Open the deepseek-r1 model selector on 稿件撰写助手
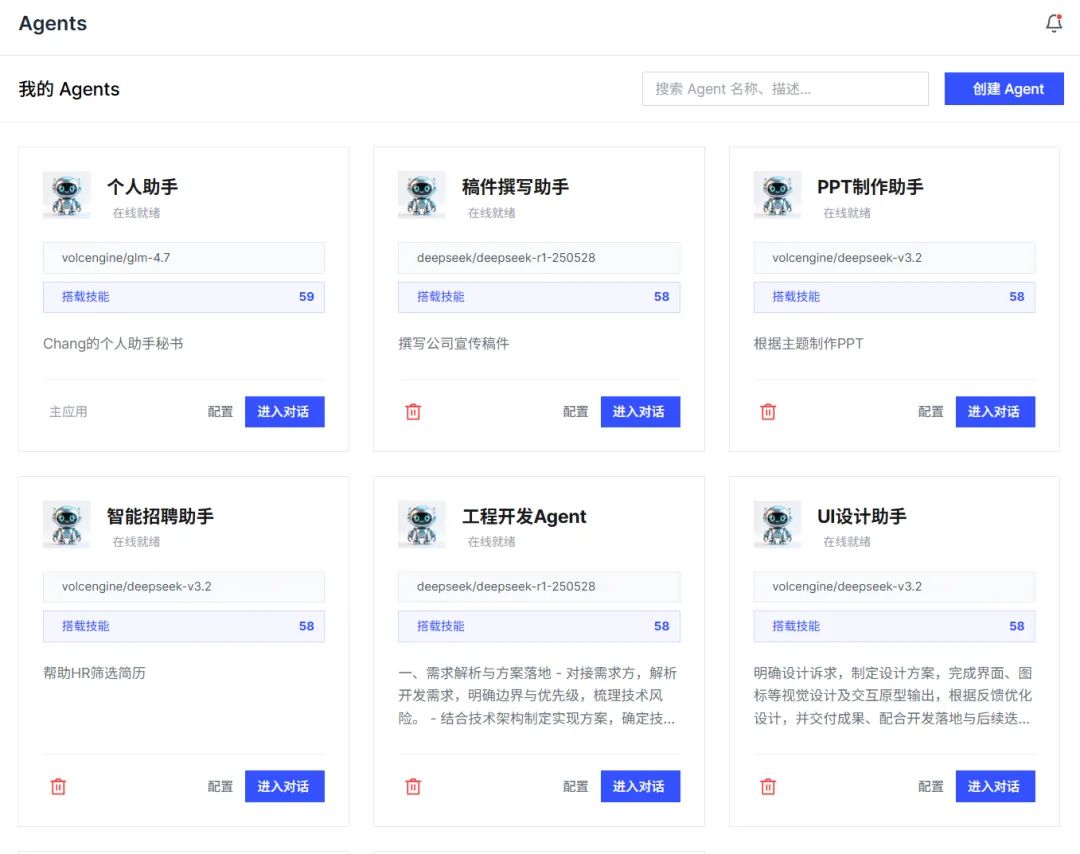Image resolution: width=1080 pixels, height=854 pixels. click(538, 257)
